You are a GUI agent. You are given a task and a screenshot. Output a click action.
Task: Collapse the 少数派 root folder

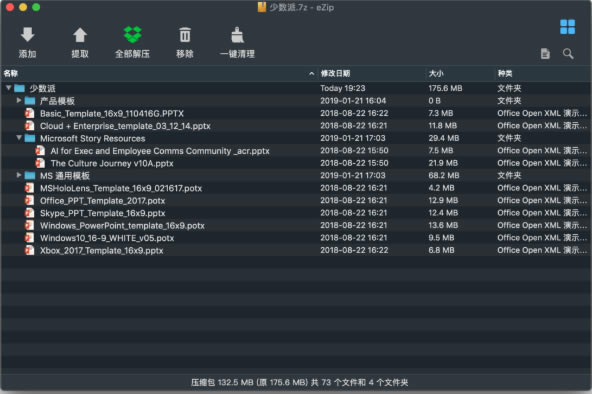tap(8, 88)
